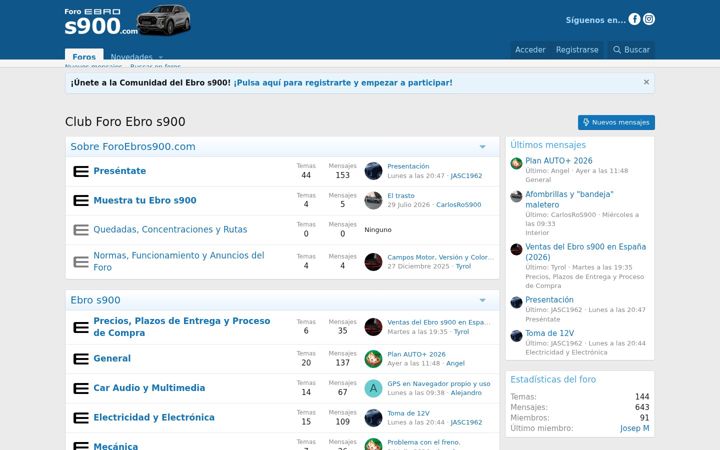
Task: Click the General forum node icon
Action: click(81, 359)
